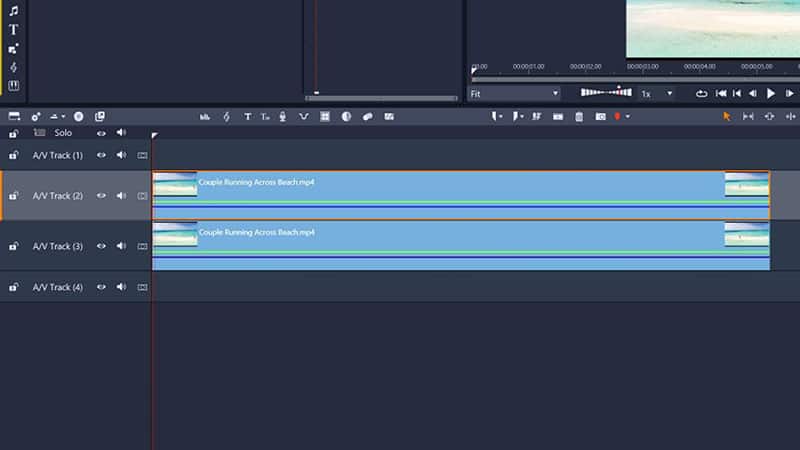Toggle lock on A/V Track (4)
This screenshot has height=450, width=800.
click(x=14, y=287)
